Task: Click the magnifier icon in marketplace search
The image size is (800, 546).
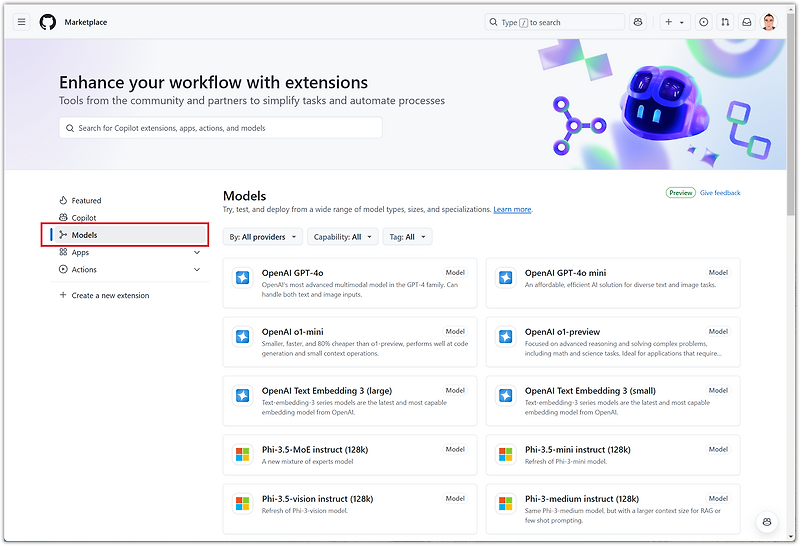Action: 70,128
